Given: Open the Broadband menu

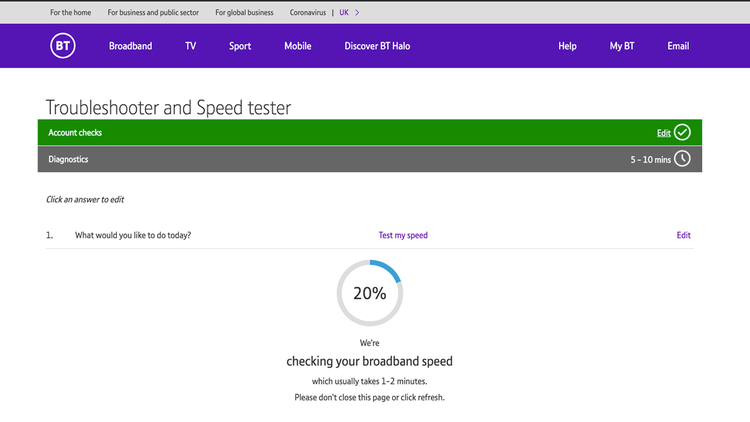Looking at the screenshot, I should click(x=130, y=46).
